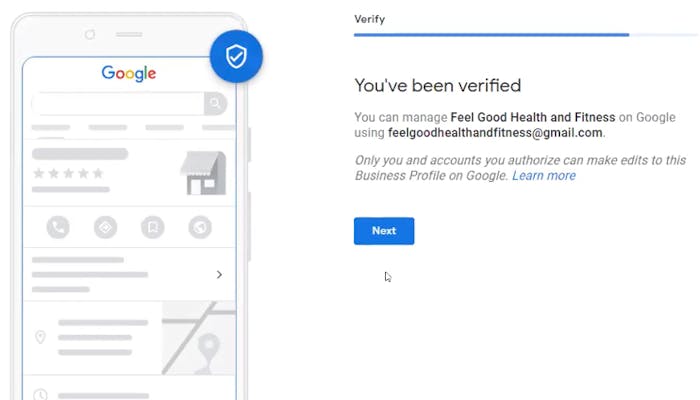Click the location pin icon in the phone mockup
Image resolution: width=700 pixels, height=400 pixels.
41,337
